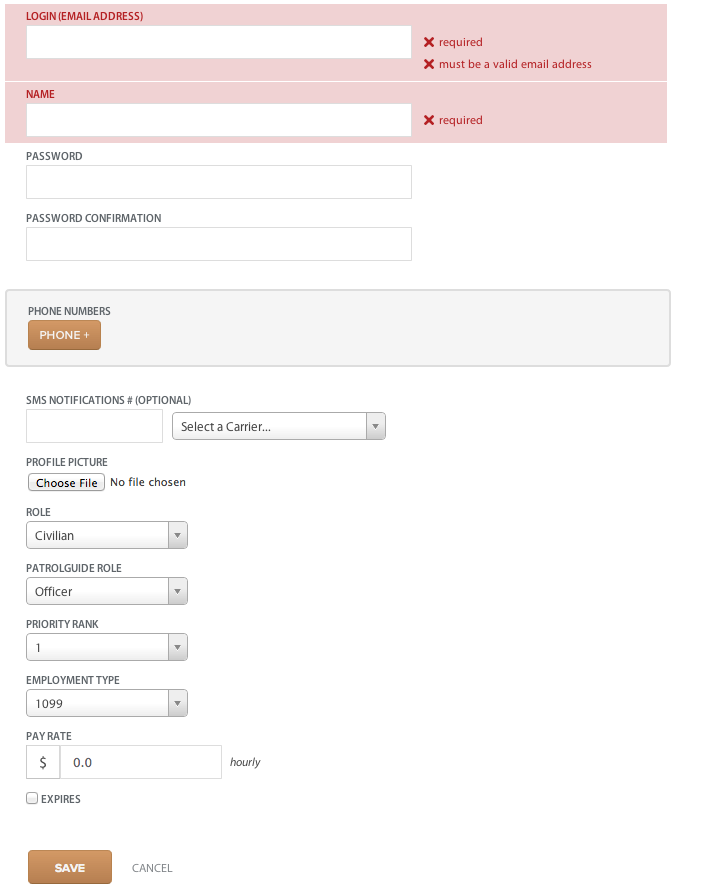This screenshot has height=891, width=701.
Task: Click the red X beside email required error
Action: tap(429, 42)
